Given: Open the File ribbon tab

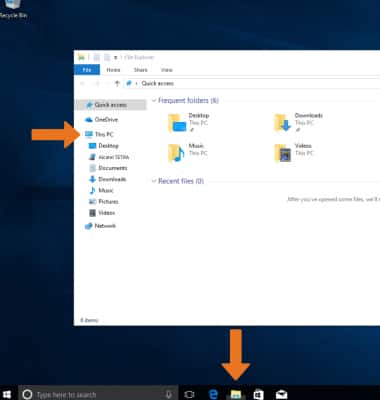Looking at the screenshot, I should (87, 70).
